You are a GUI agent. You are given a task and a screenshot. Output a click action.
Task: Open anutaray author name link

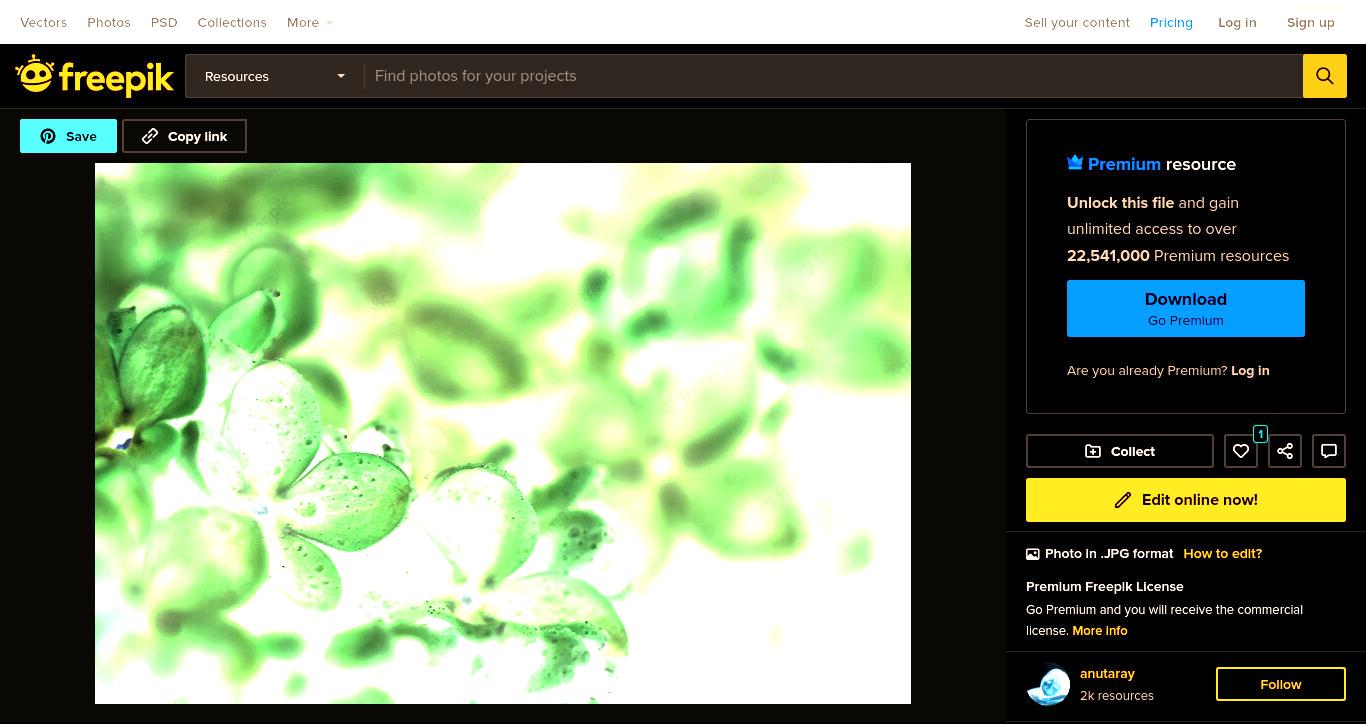tap(1107, 674)
